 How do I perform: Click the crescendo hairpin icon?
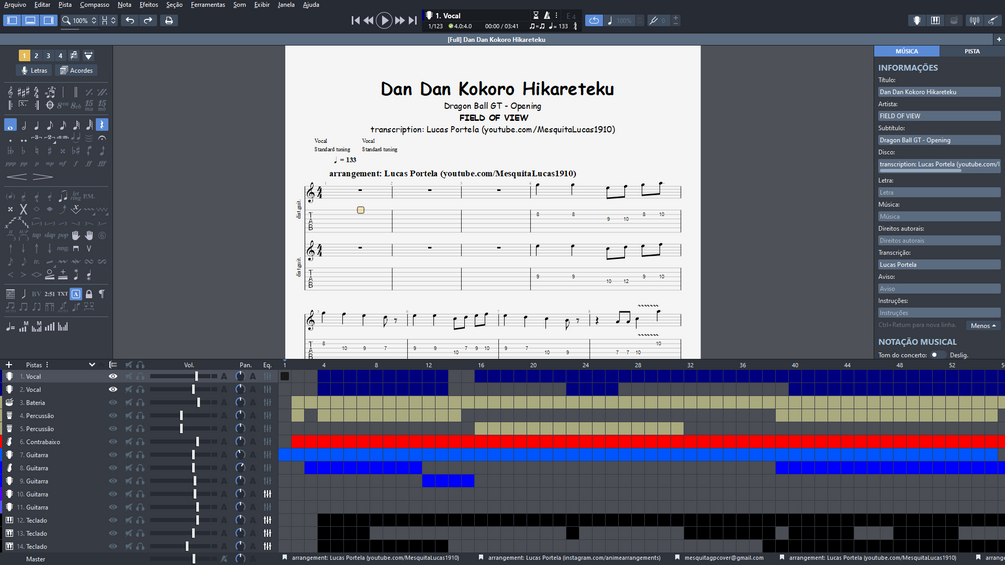point(17,177)
